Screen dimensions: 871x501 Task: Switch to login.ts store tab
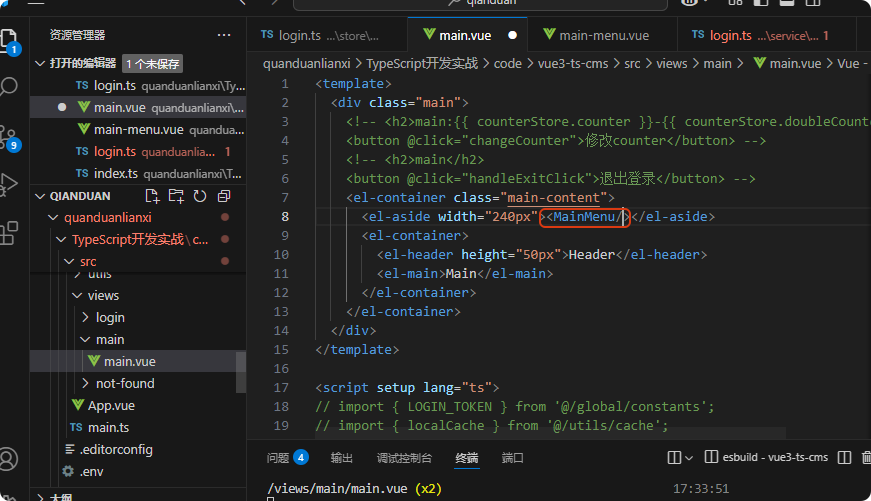pyautogui.click(x=327, y=36)
